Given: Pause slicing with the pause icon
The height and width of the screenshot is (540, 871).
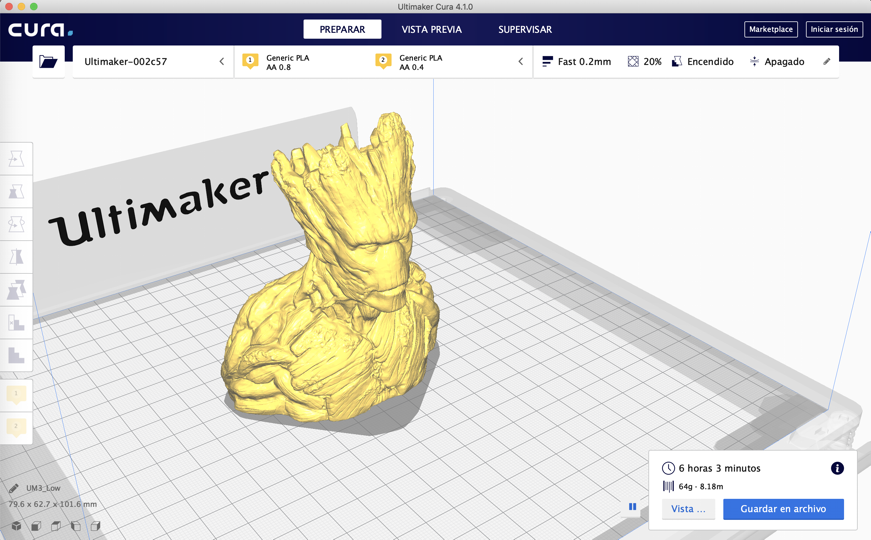Looking at the screenshot, I should (x=632, y=507).
